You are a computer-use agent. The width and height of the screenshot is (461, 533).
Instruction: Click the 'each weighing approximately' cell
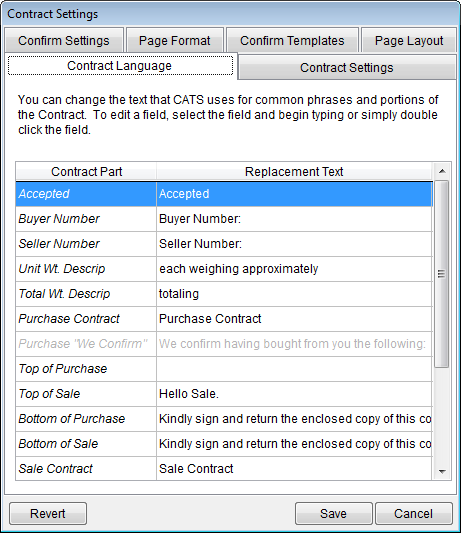(x=294, y=269)
